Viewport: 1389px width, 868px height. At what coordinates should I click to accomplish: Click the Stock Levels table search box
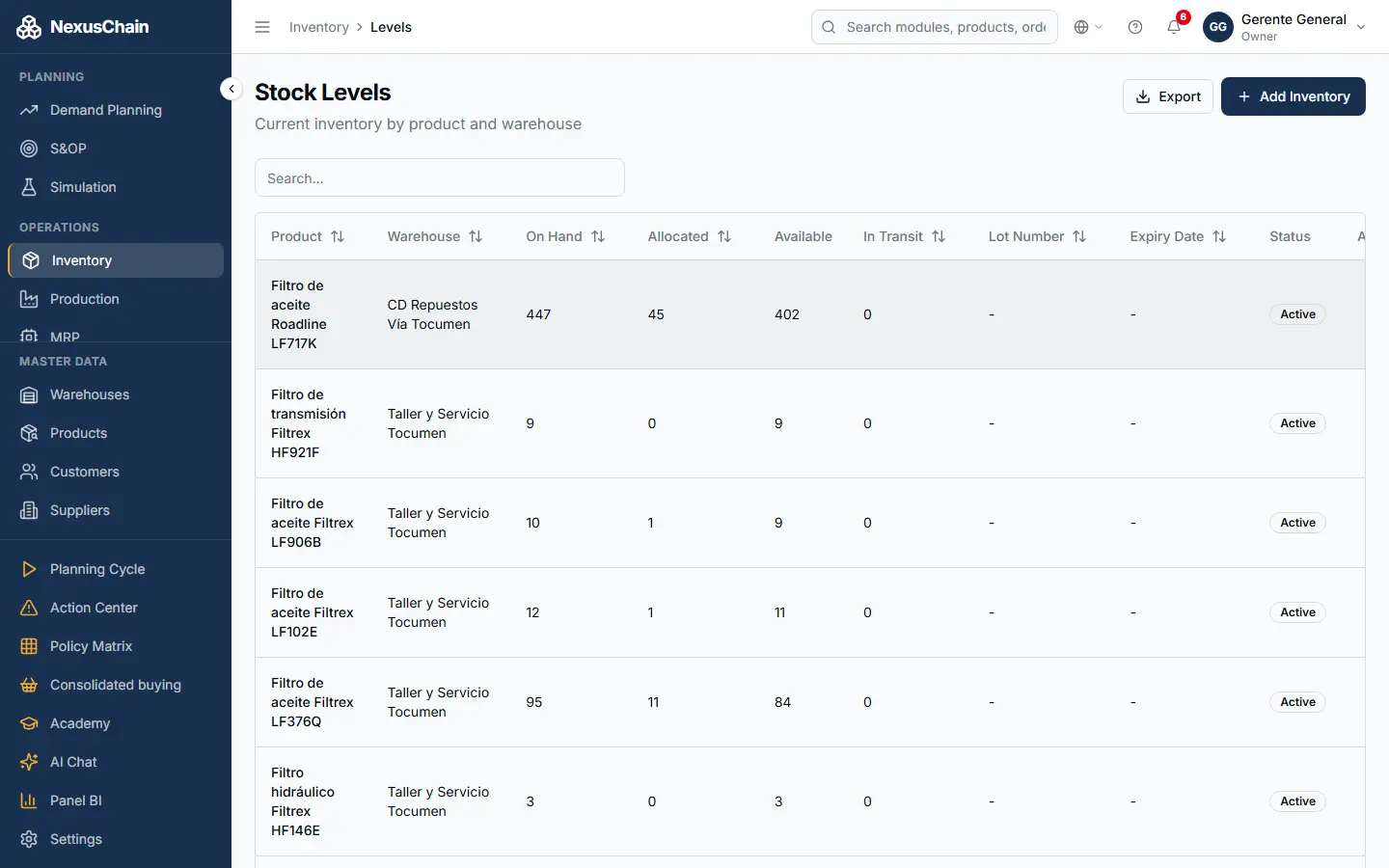tap(440, 177)
